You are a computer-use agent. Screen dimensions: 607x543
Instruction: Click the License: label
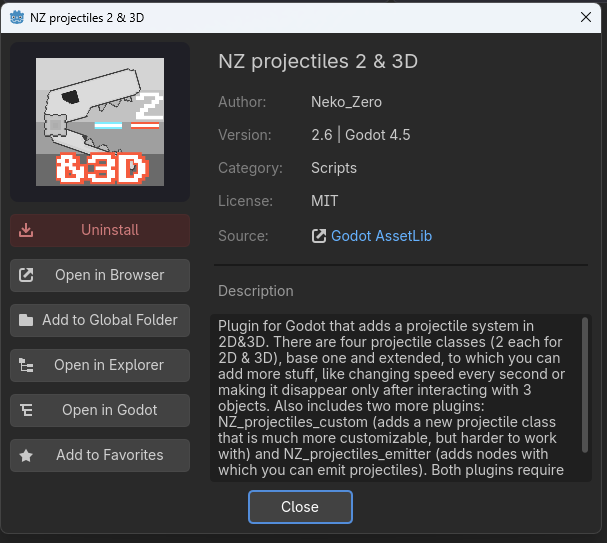tap(245, 201)
